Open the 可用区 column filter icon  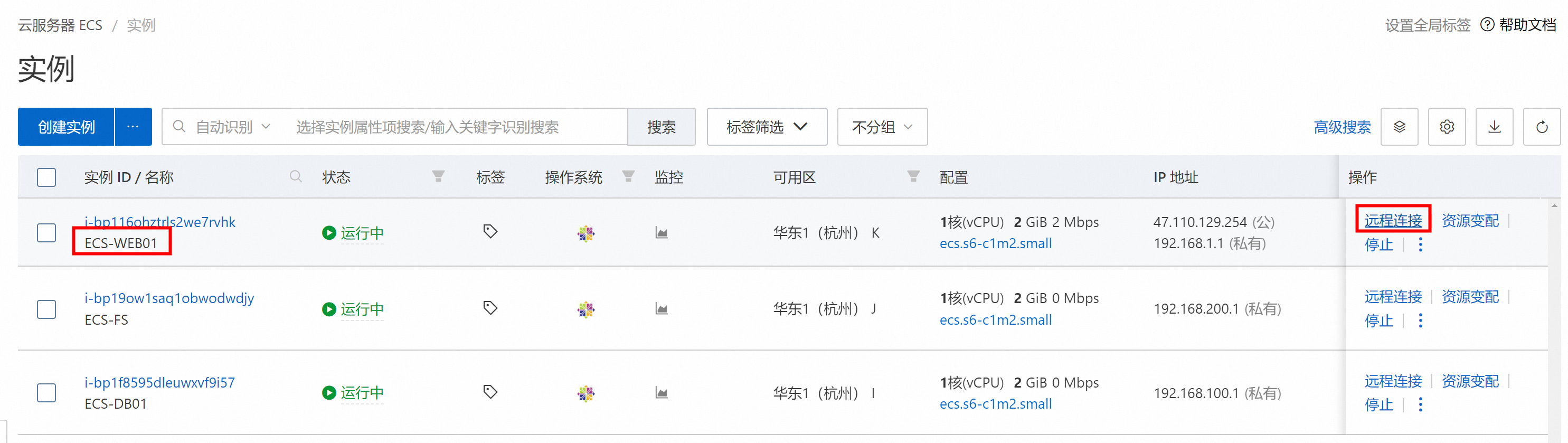point(913,176)
